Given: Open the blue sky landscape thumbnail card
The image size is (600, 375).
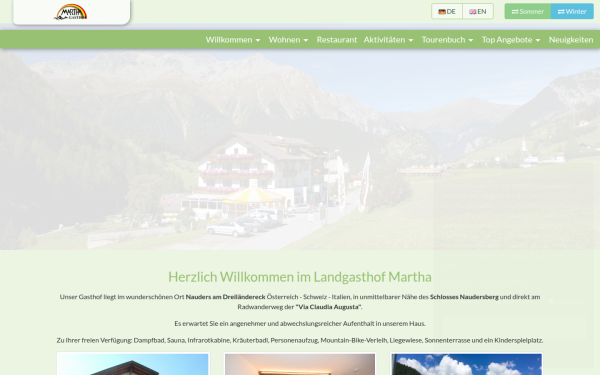Looking at the screenshot, I should 466,364.
